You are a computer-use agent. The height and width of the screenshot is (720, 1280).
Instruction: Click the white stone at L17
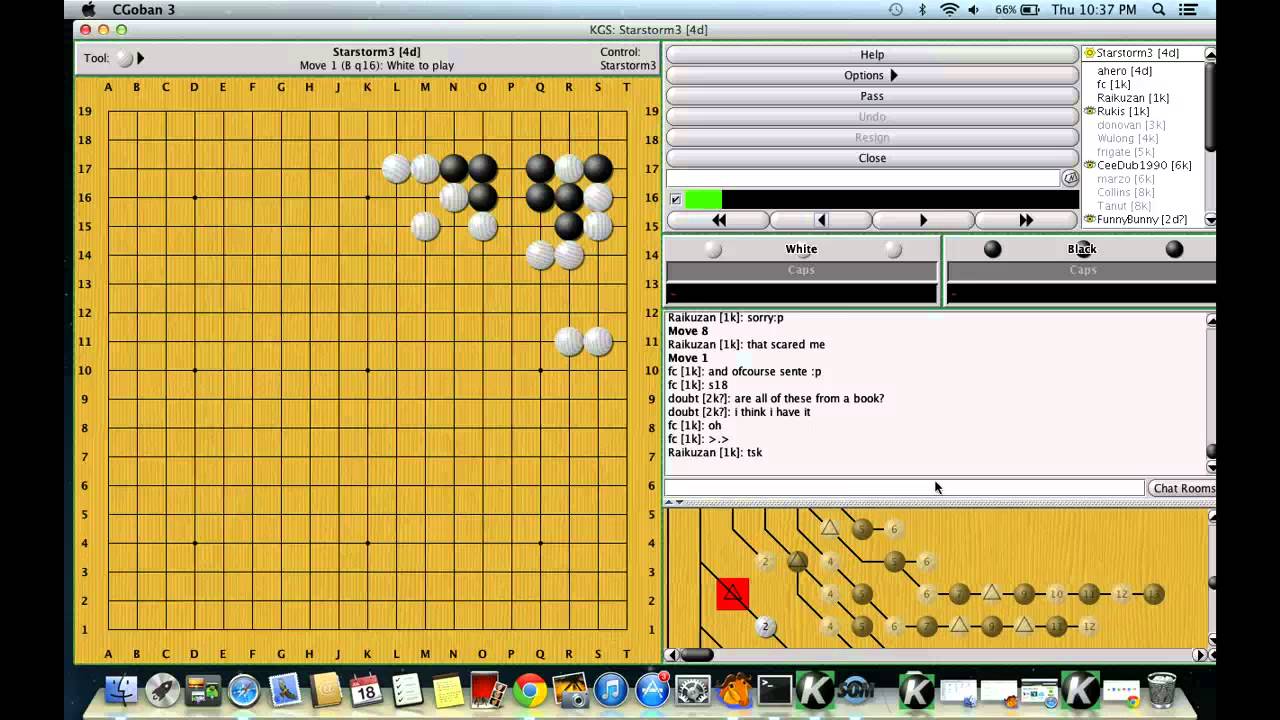396,168
